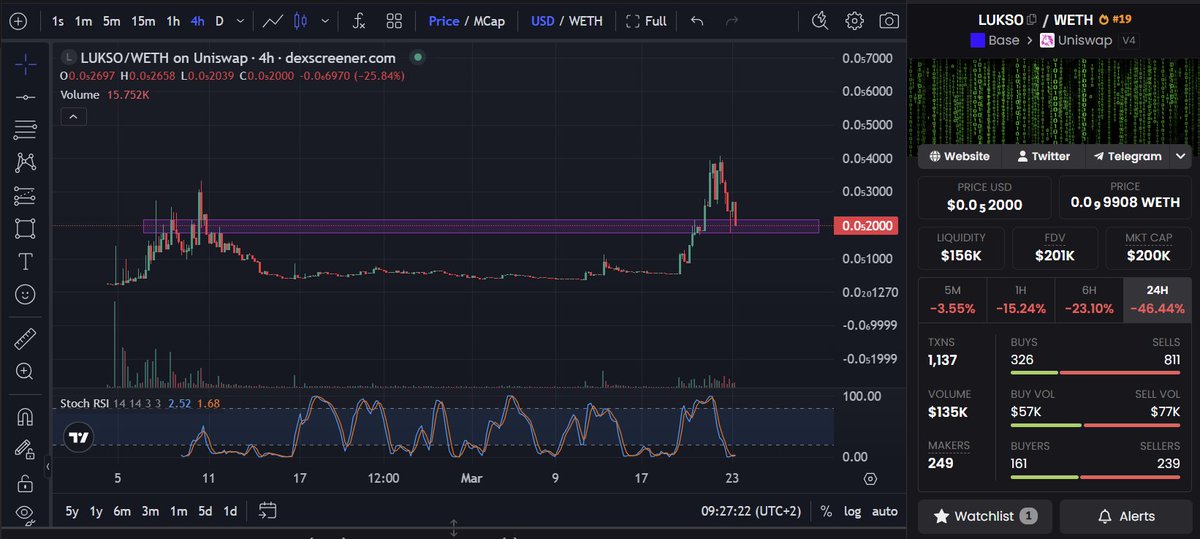Select the forecasting and measurement tool
Screen dimensions: 1200x539
coord(26,195)
